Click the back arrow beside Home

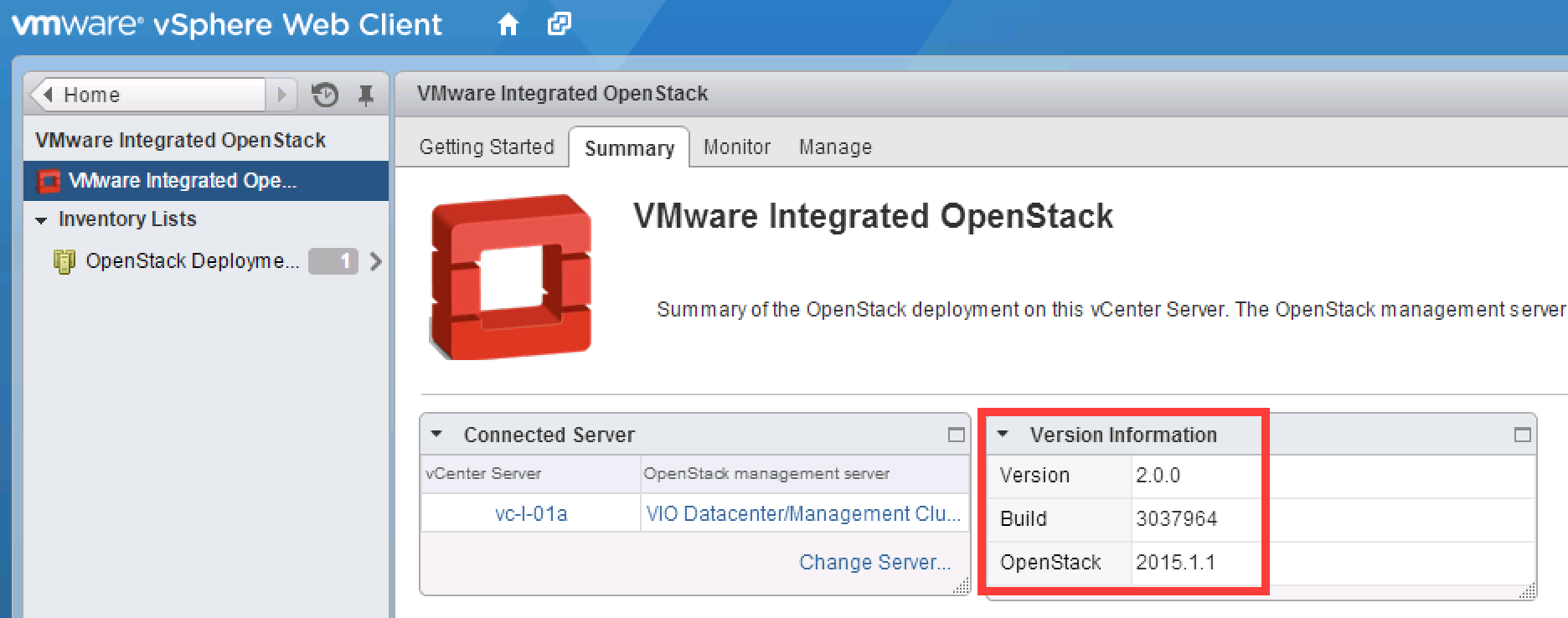(48, 95)
